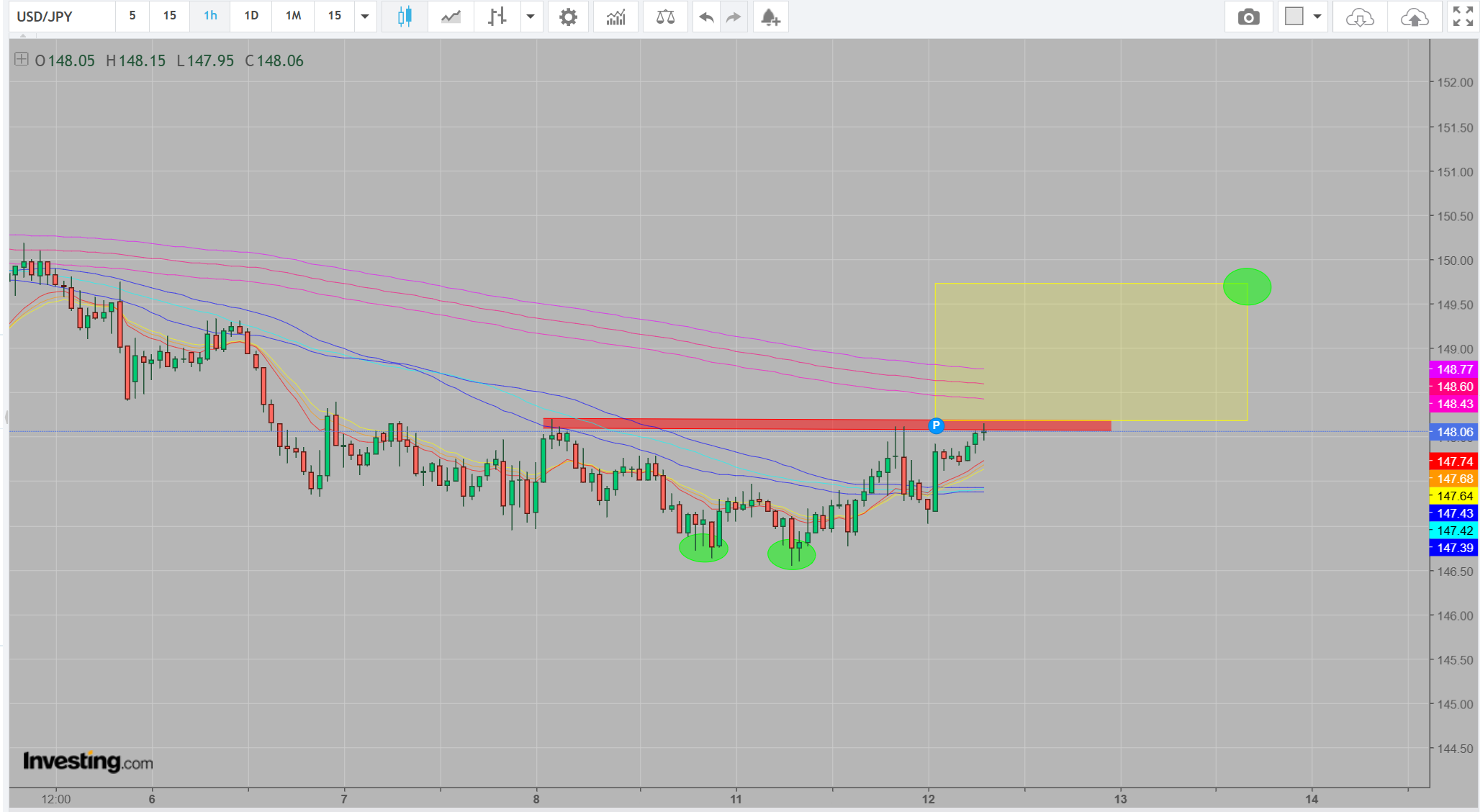Click the 12:00 time axis label
The image size is (1480, 812).
(x=56, y=799)
